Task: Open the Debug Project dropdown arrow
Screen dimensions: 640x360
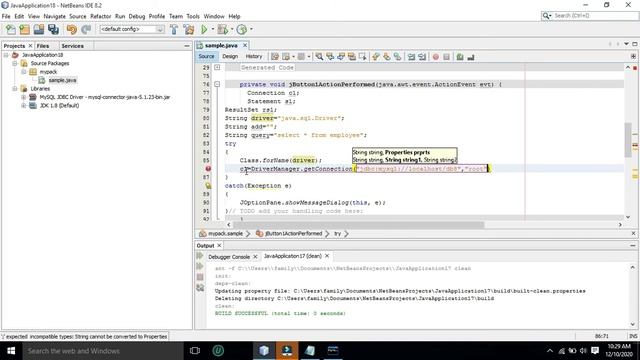Action: 232,29
